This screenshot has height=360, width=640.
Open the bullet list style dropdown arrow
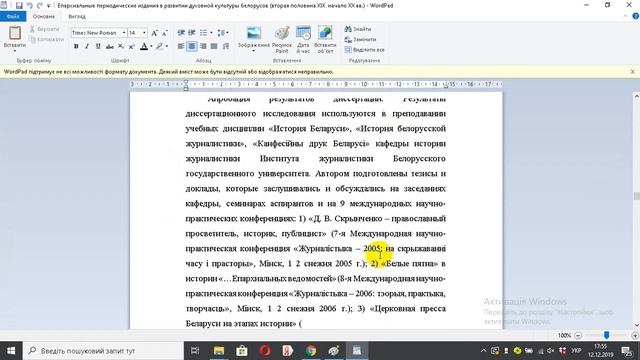coord(211,33)
